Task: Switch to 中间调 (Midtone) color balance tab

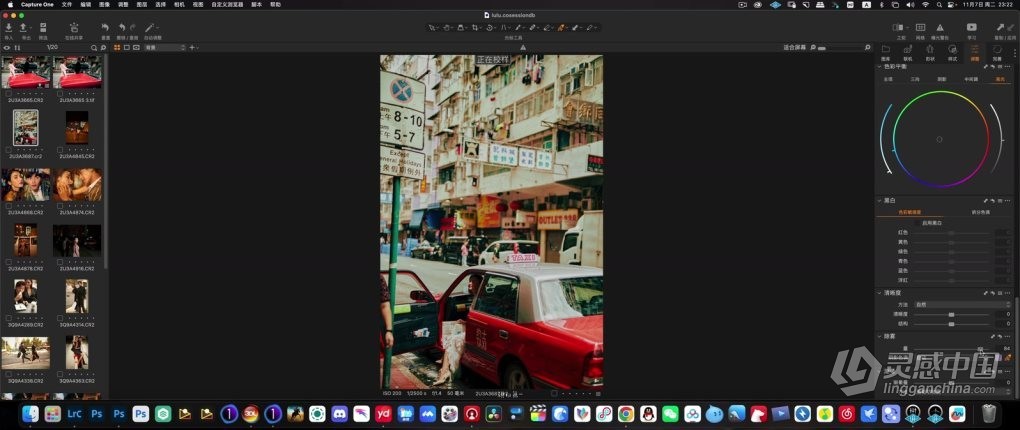Action: (x=970, y=79)
